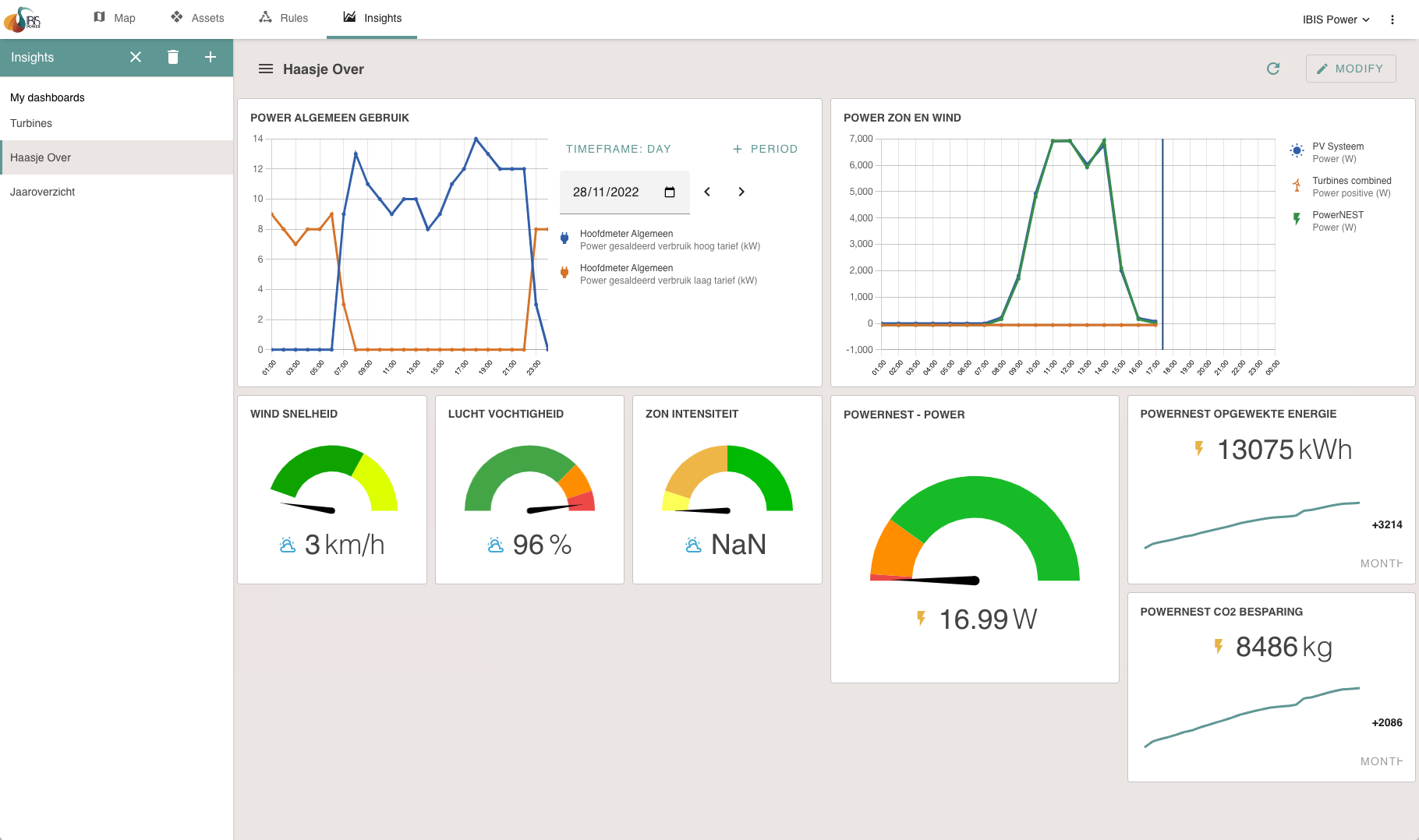This screenshot has height=840, width=1419.
Task: Delete the selected dashboard with trash icon
Action: click(x=173, y=57)
